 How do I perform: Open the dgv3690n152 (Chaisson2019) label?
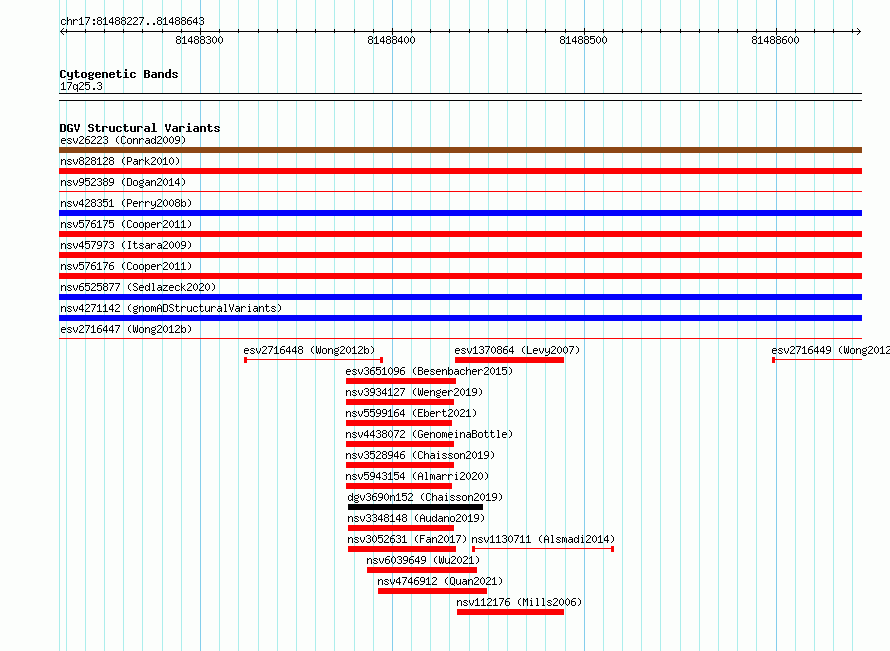click(x=425, y=497)
